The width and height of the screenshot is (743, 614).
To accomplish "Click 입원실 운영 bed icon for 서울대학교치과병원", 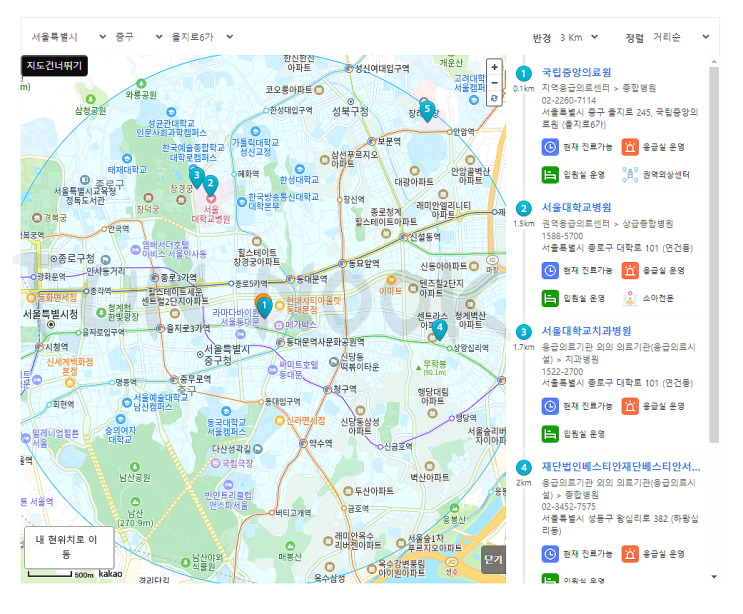I will tap(550, 434).
